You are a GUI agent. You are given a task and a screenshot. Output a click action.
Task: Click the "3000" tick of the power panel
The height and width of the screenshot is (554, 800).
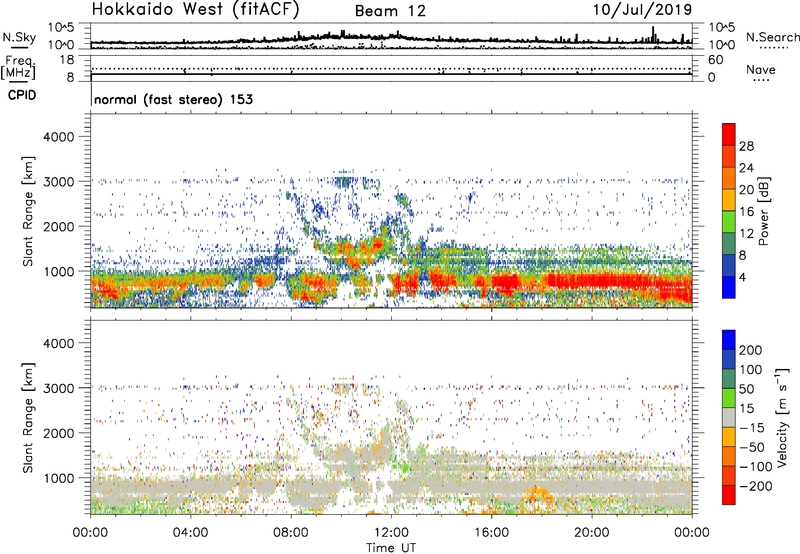coord(58,182)
